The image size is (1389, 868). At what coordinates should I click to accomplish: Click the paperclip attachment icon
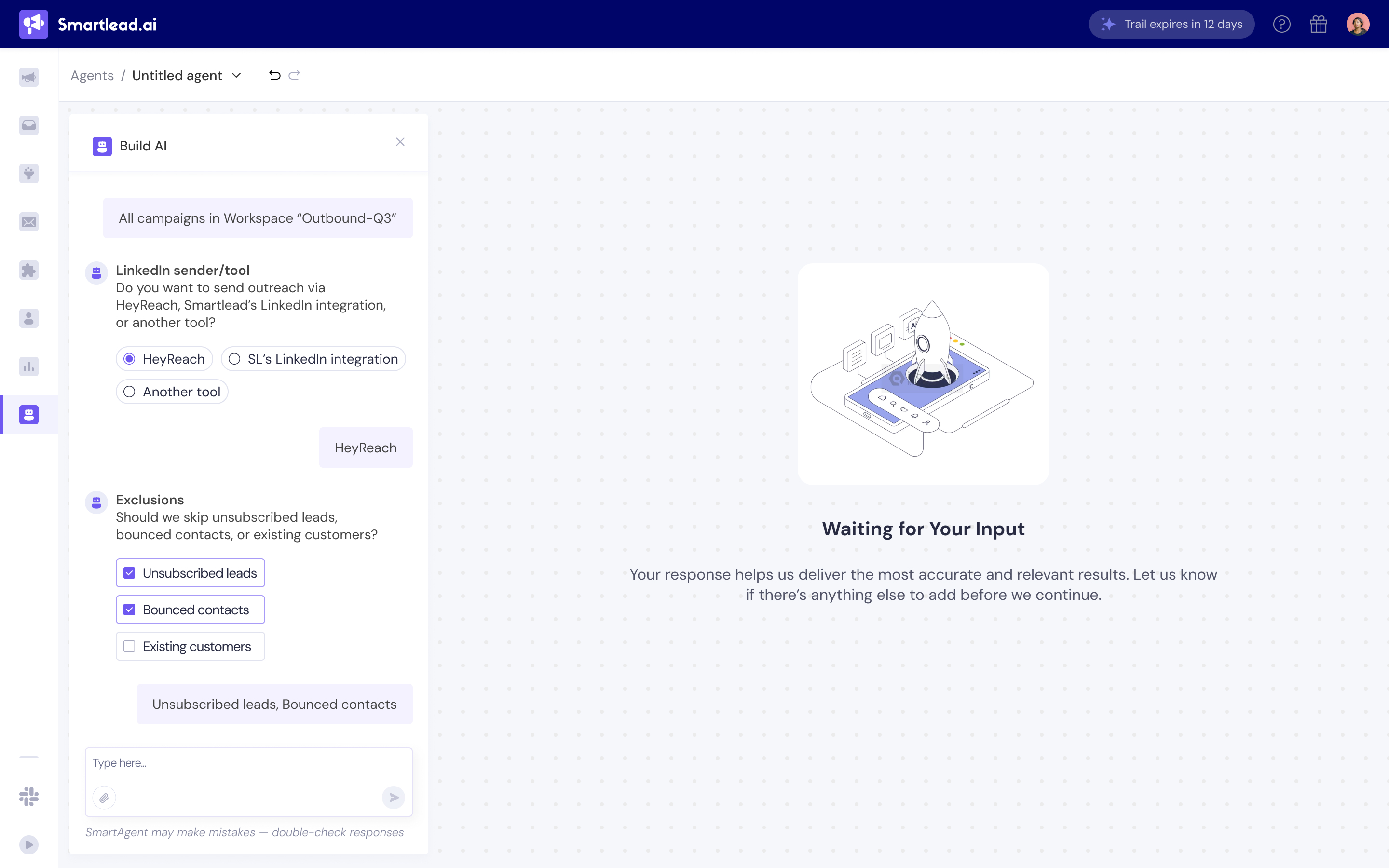[104, 798]
